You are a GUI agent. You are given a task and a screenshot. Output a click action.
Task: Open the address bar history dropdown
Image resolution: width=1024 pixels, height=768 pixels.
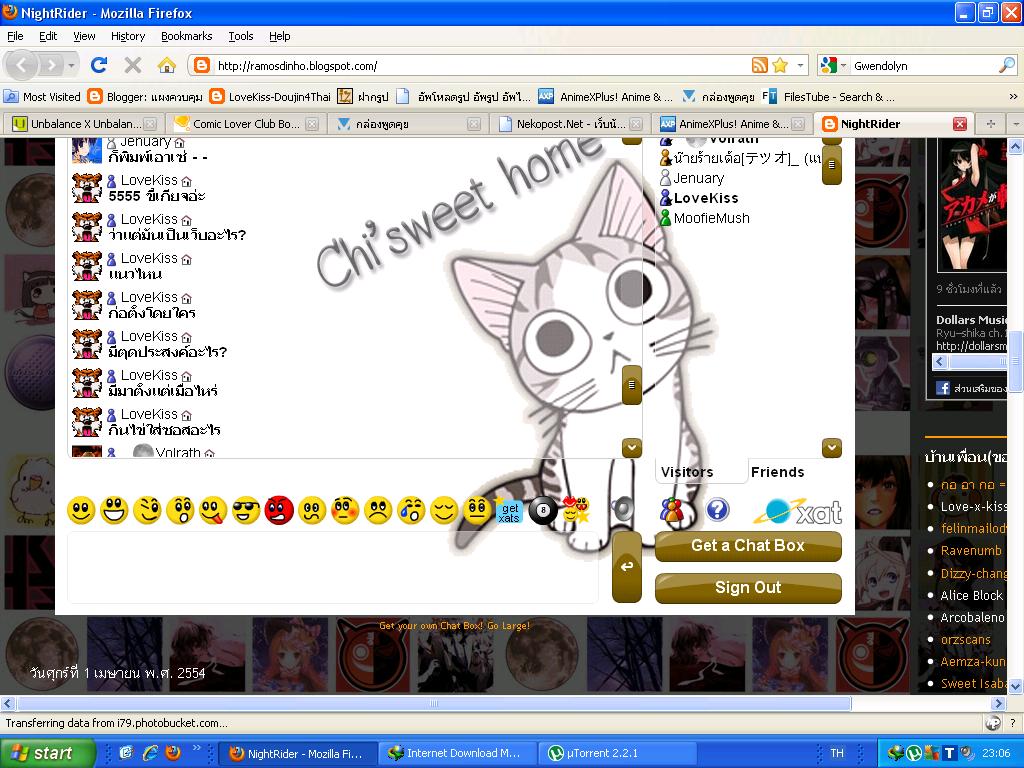point(800,65)
